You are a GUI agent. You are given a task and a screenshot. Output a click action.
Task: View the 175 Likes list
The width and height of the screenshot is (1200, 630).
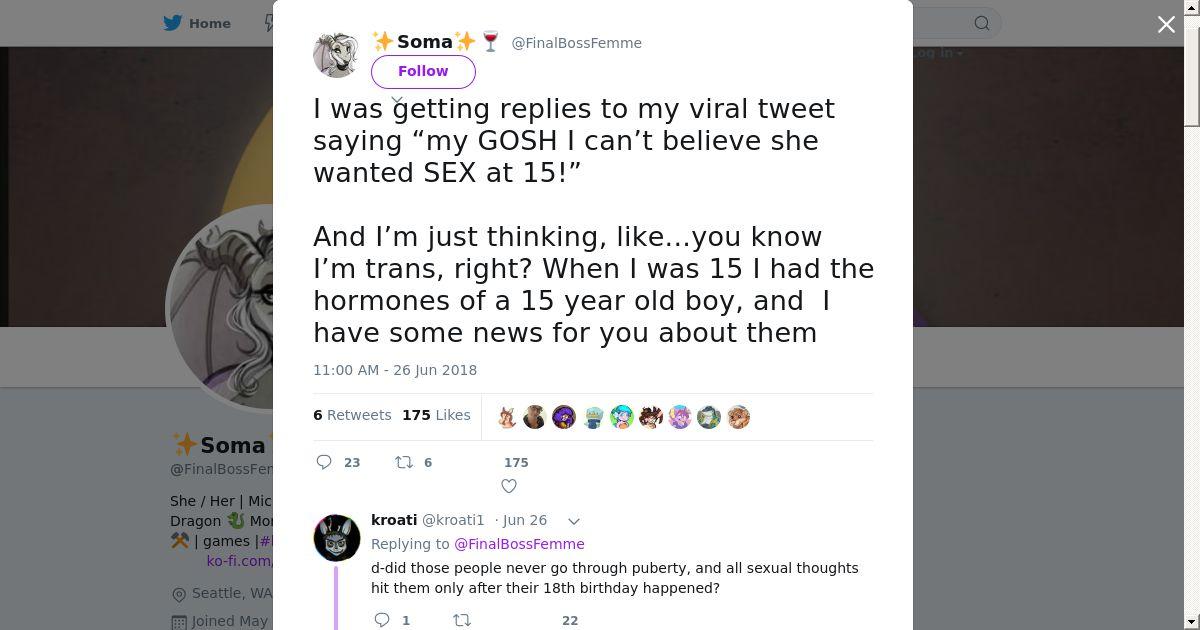pos(436,415)
